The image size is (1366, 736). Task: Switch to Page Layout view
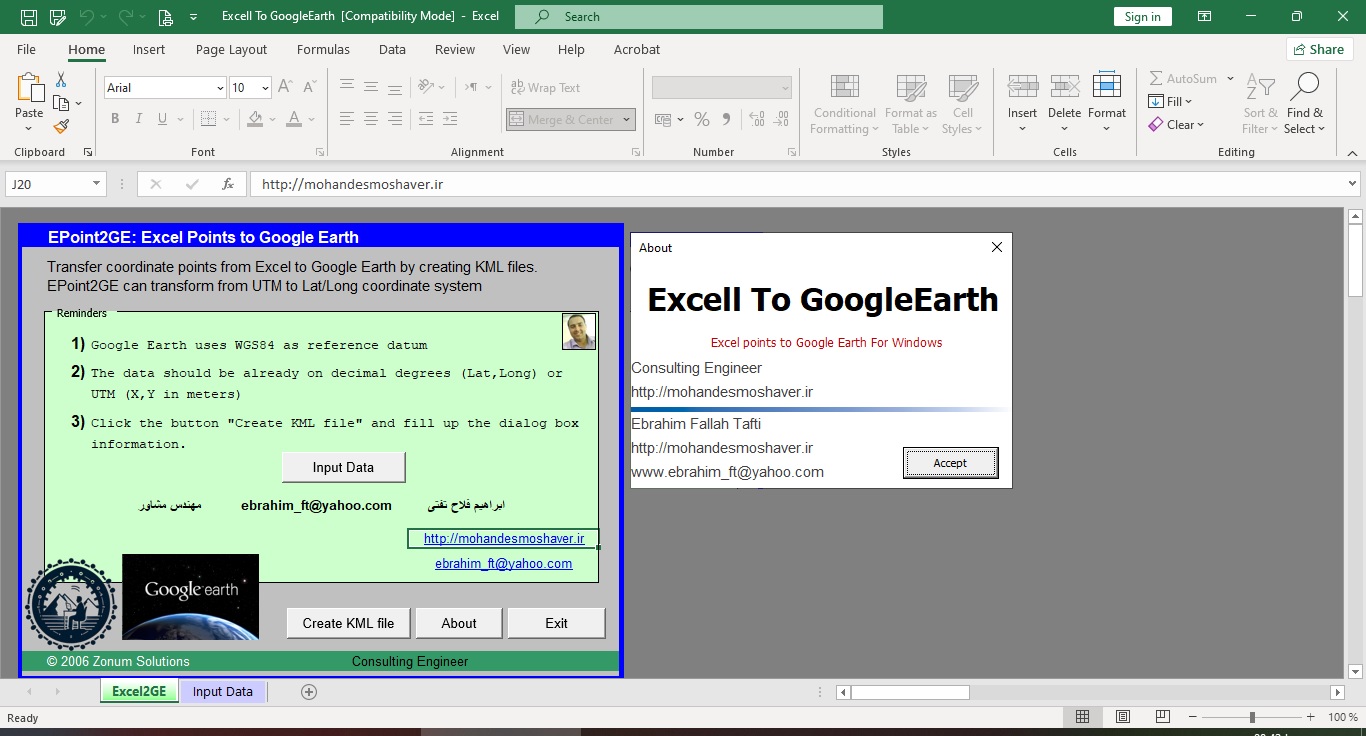(x=1123, y=717)
